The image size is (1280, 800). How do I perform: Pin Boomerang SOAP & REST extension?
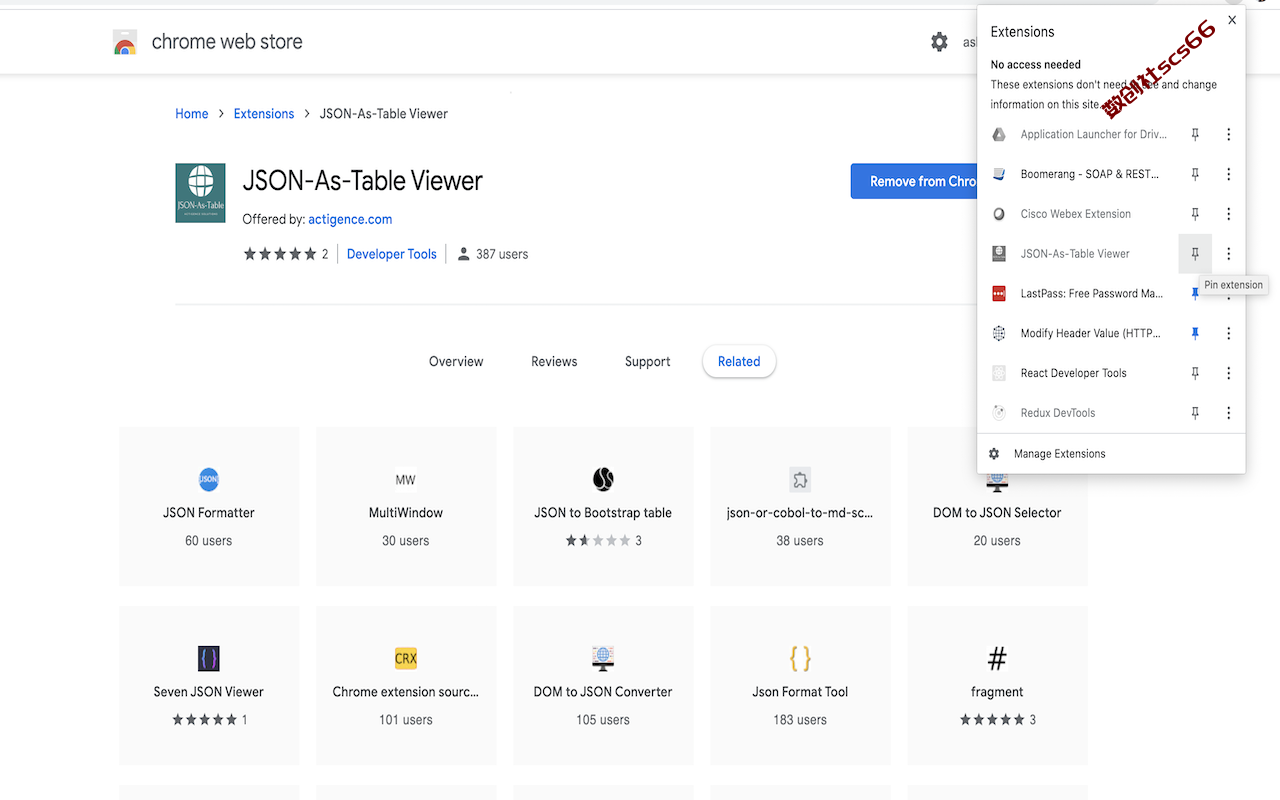(1195, 174)
